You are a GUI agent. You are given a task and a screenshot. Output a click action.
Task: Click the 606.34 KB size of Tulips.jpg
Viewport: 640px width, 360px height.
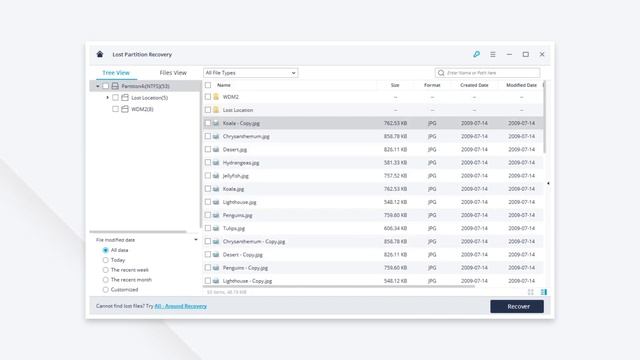(395, 229)
